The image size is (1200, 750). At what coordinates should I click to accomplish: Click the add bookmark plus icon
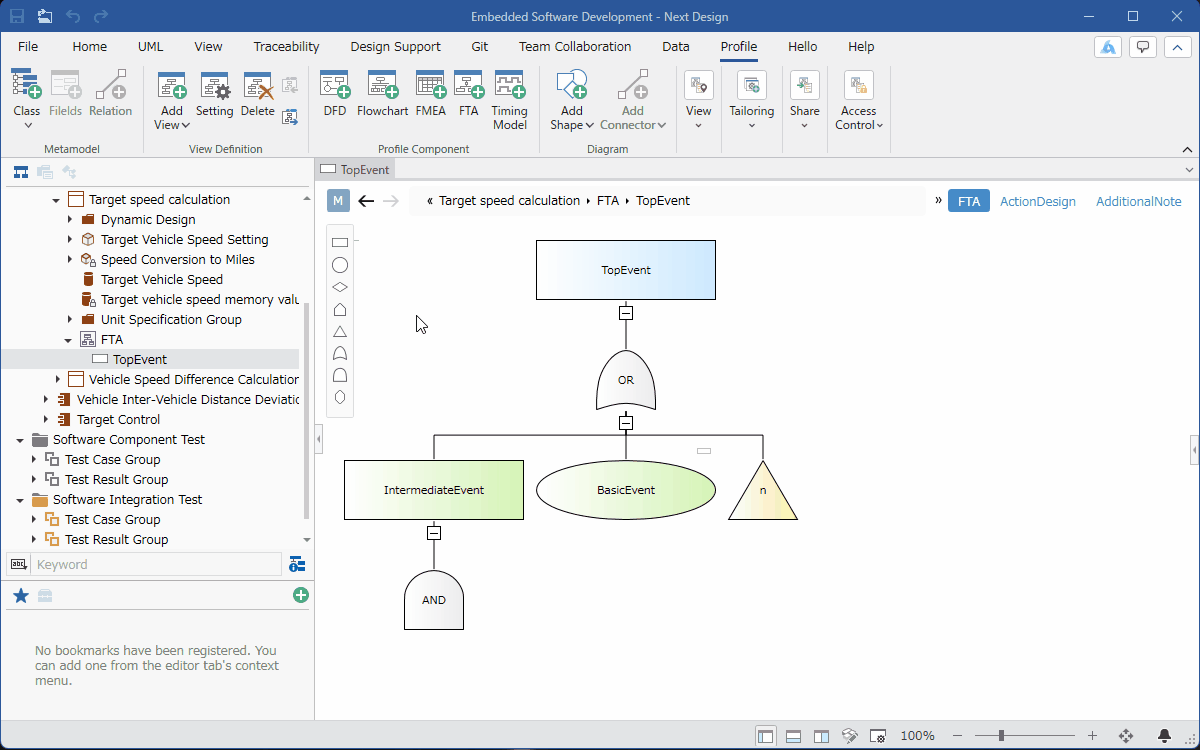point(301,595)
